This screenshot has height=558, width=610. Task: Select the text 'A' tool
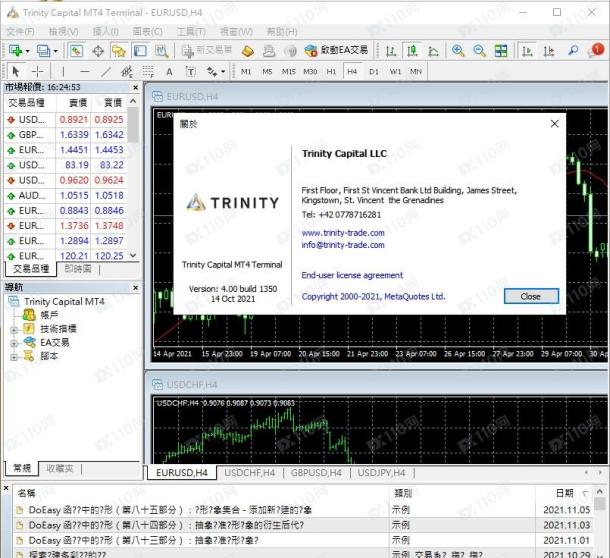pyautogui.click(x=169, y=72)
